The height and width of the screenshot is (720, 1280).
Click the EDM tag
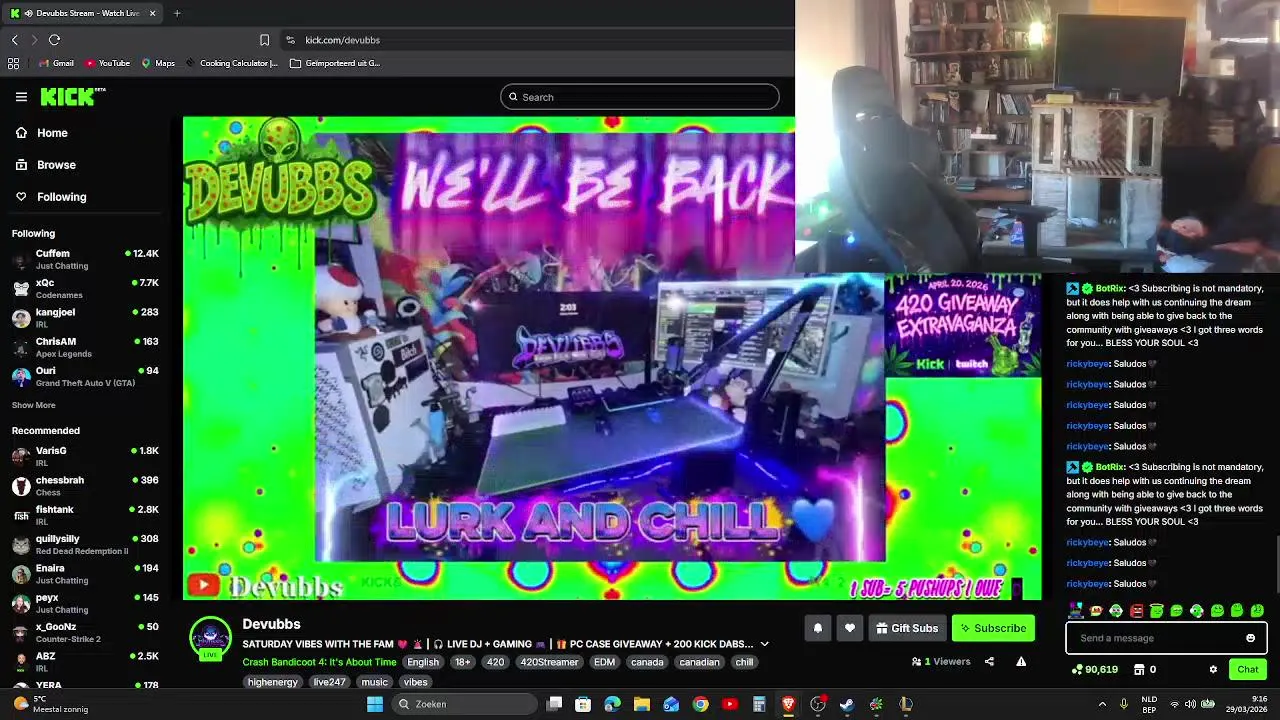(604, 662)
